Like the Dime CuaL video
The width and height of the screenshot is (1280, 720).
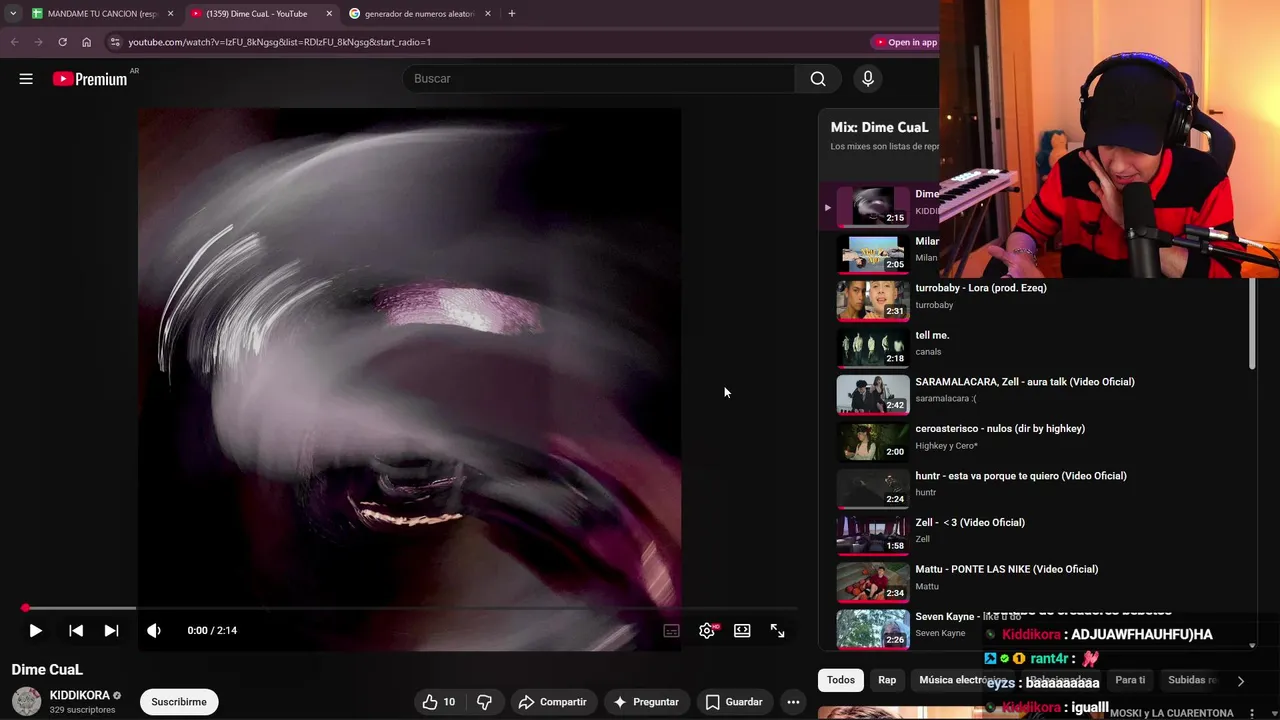[439, 702]
